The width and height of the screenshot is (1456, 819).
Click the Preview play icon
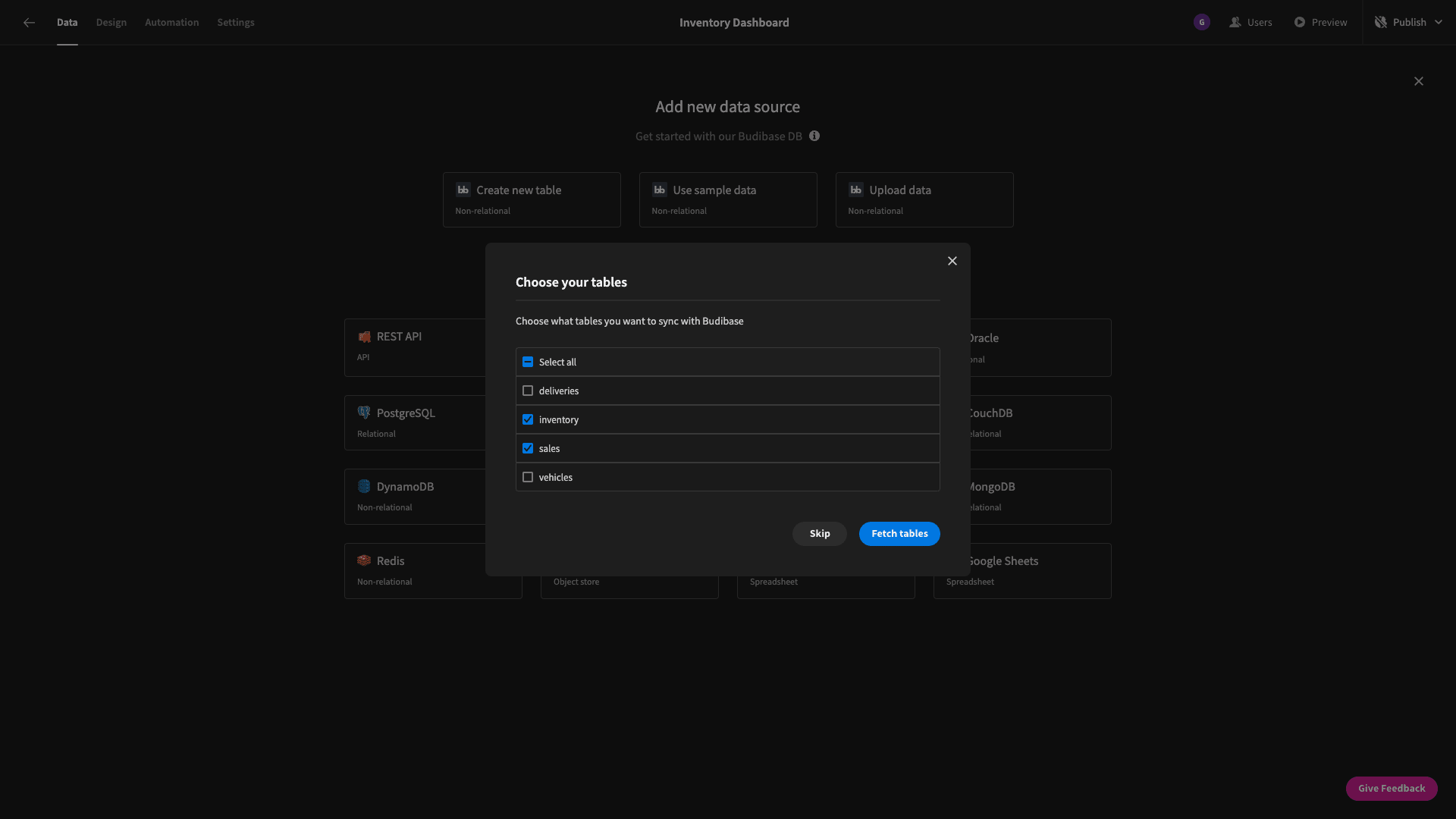(x=1300, y=23)
